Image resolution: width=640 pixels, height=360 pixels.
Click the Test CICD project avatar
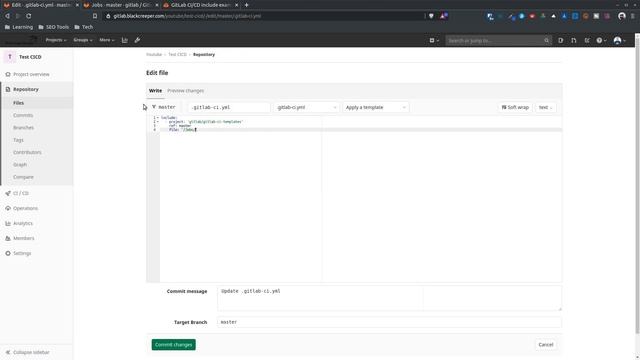click(x=10, y=57)
